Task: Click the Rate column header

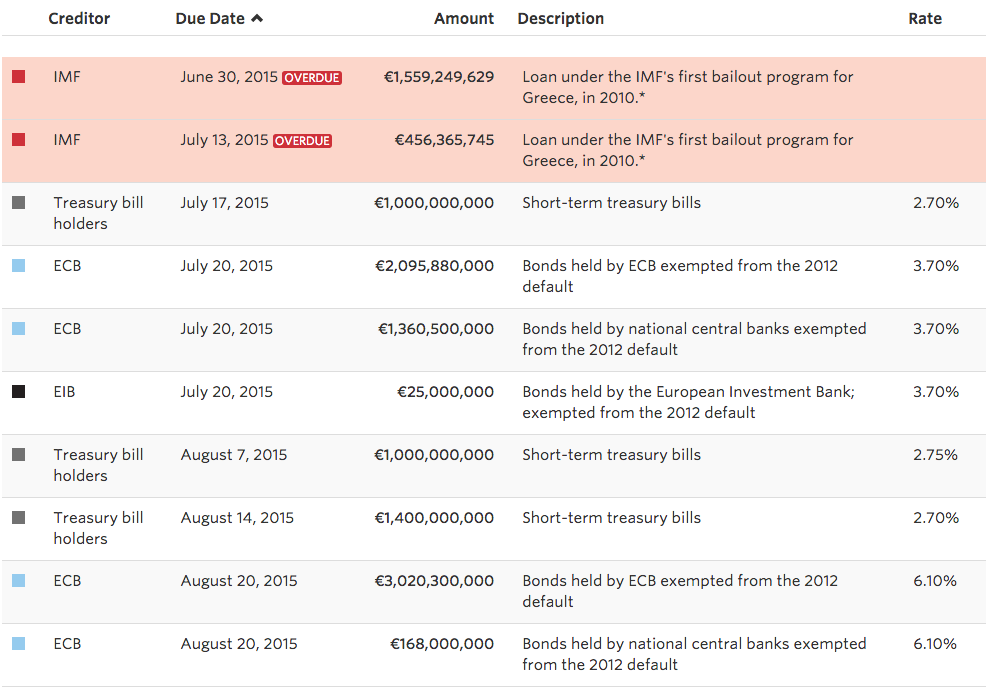Action: [x=924, y=19]
